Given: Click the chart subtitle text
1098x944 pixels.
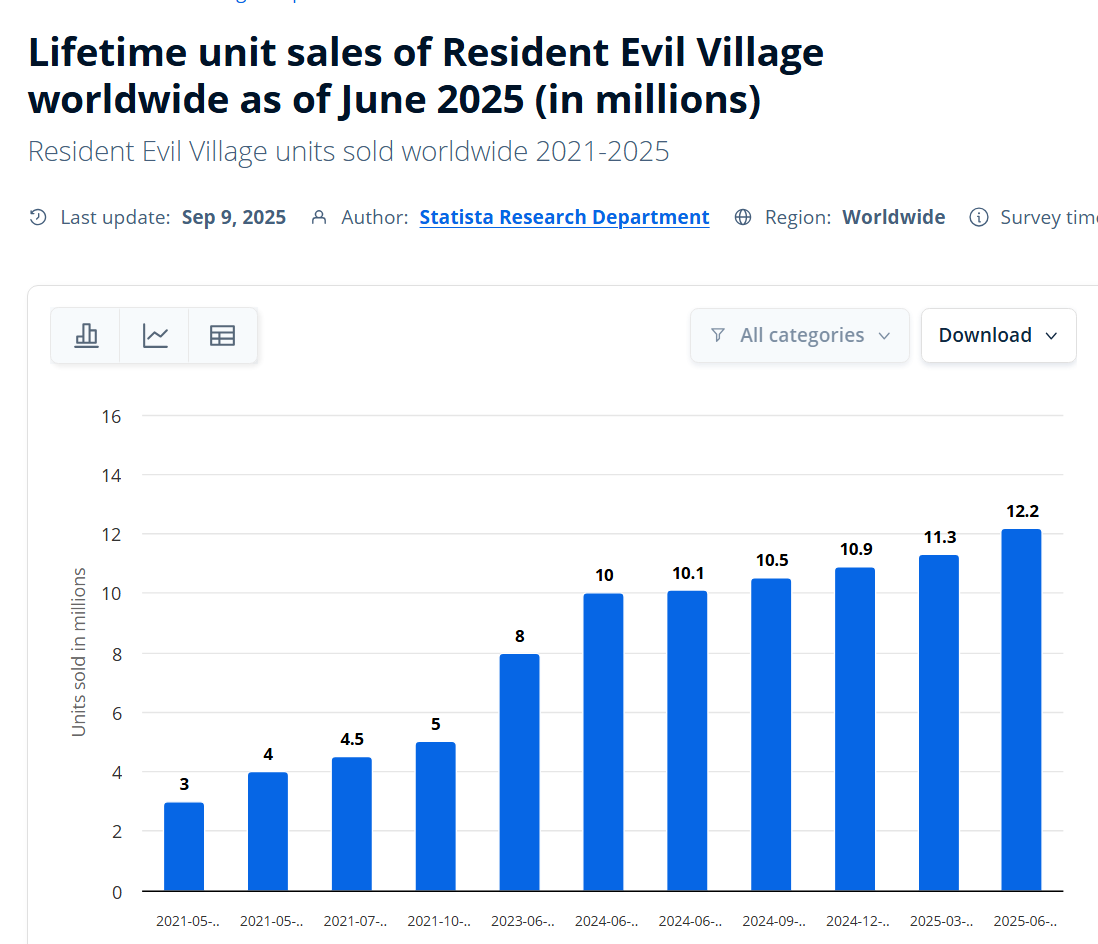Looking at the screenshot, I should coord(349,151).
